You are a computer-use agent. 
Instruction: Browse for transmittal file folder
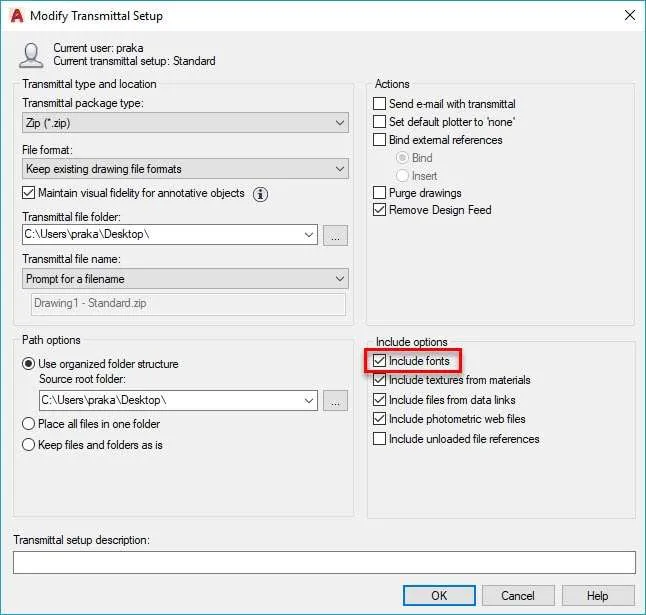point(335,235)
